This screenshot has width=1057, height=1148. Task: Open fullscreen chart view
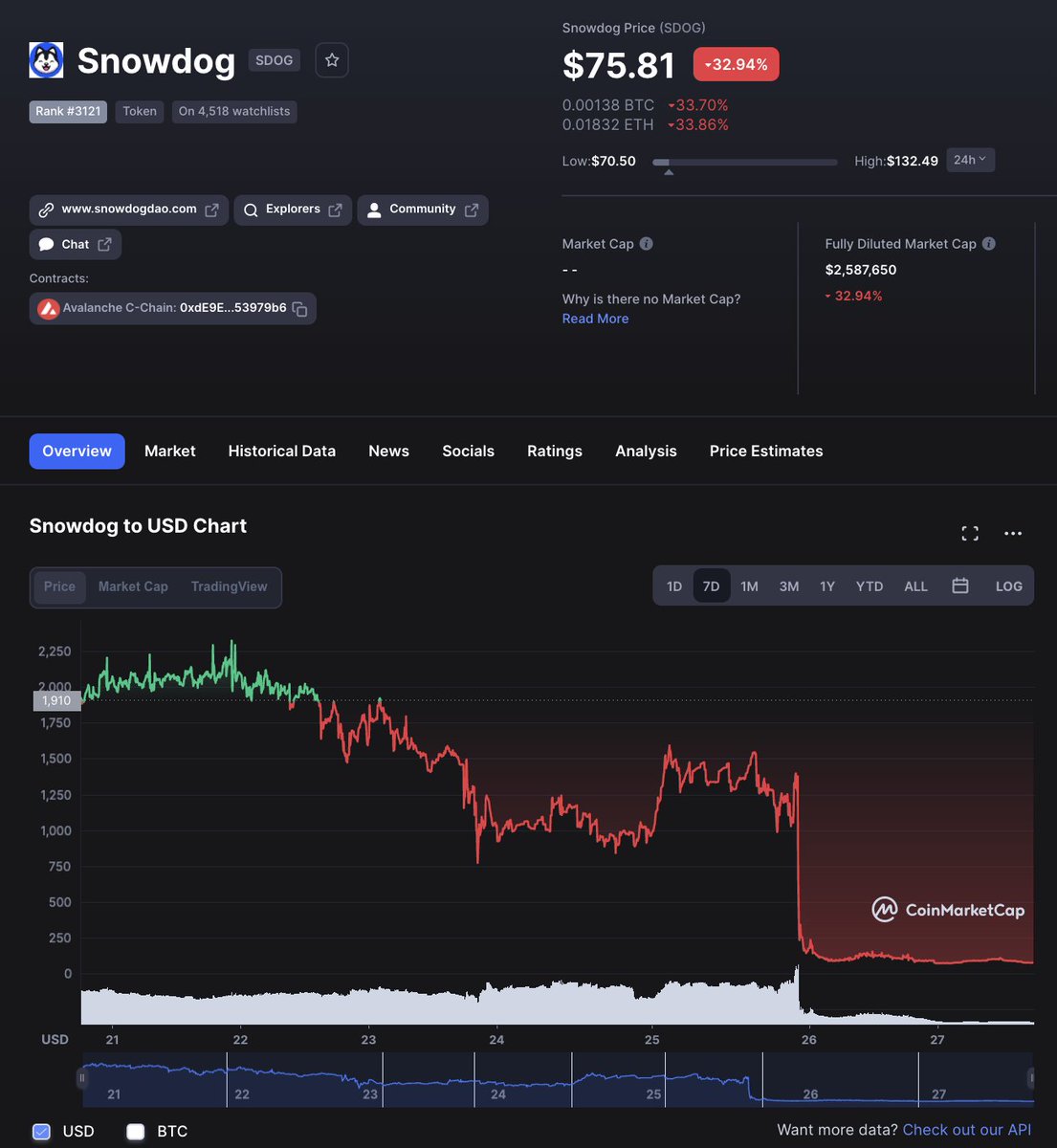(970, 534)
